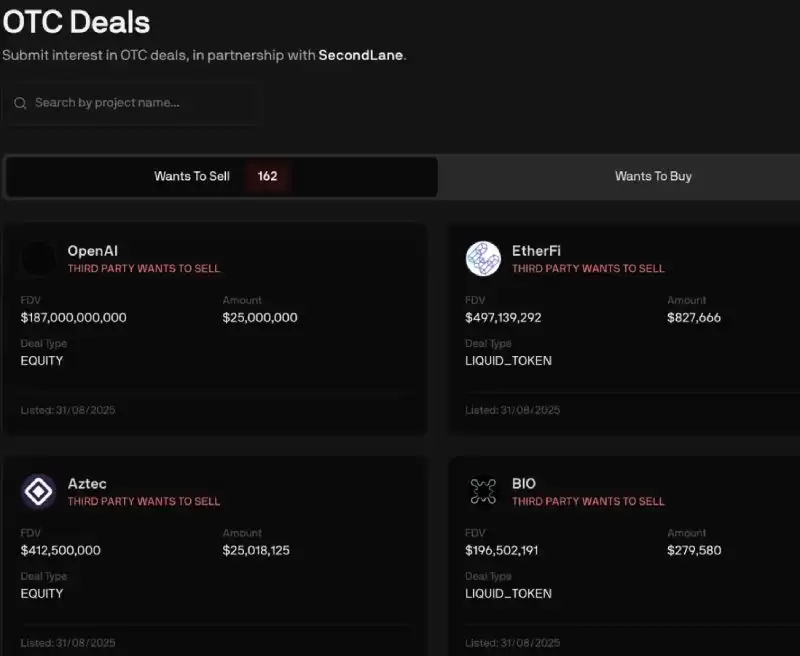Click the 162 deals count badge

[x=267, y=176]
